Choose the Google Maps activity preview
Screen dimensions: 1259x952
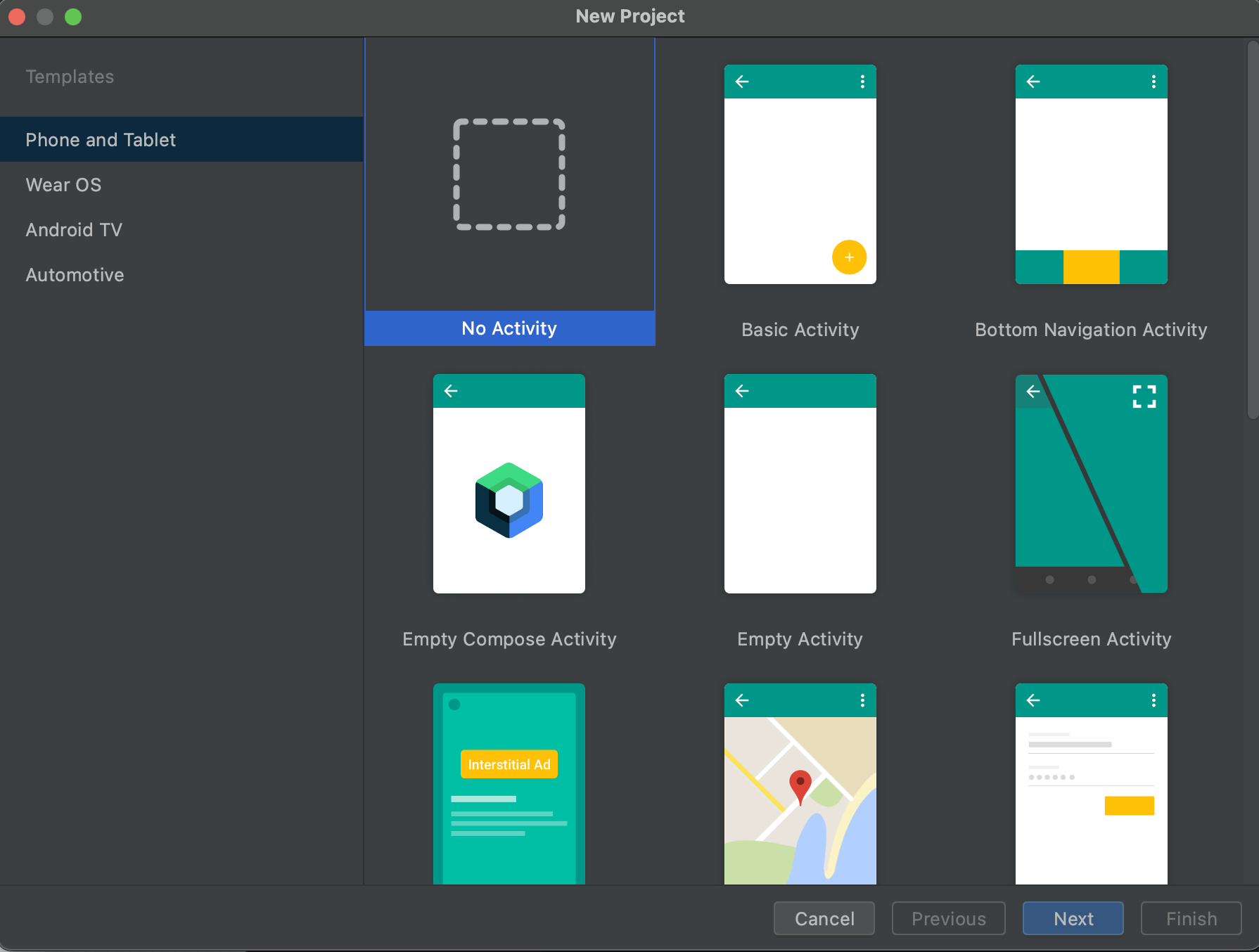pos(800,784)
